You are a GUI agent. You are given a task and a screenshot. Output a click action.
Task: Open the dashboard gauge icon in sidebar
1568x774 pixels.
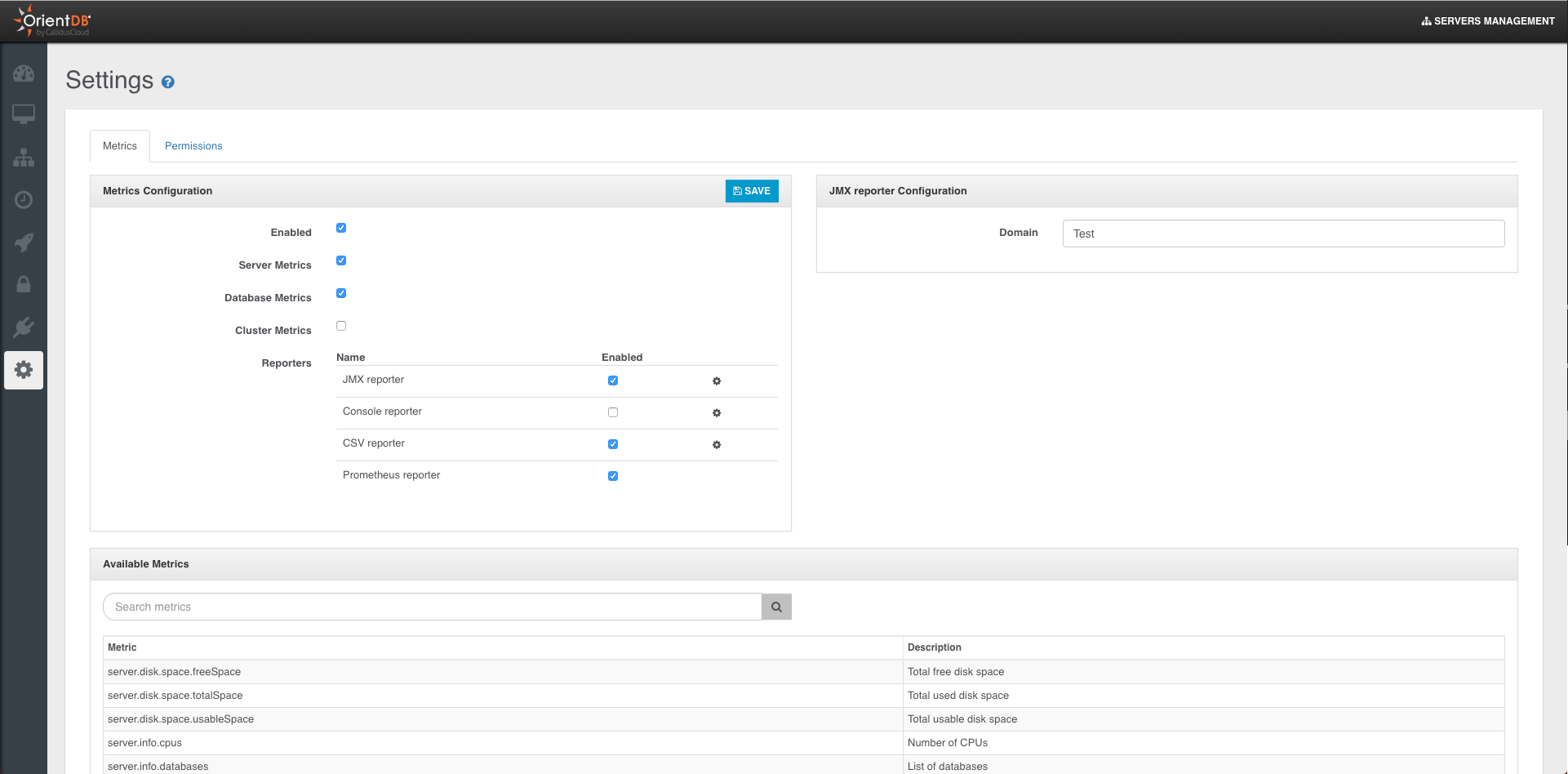point(24,73)
